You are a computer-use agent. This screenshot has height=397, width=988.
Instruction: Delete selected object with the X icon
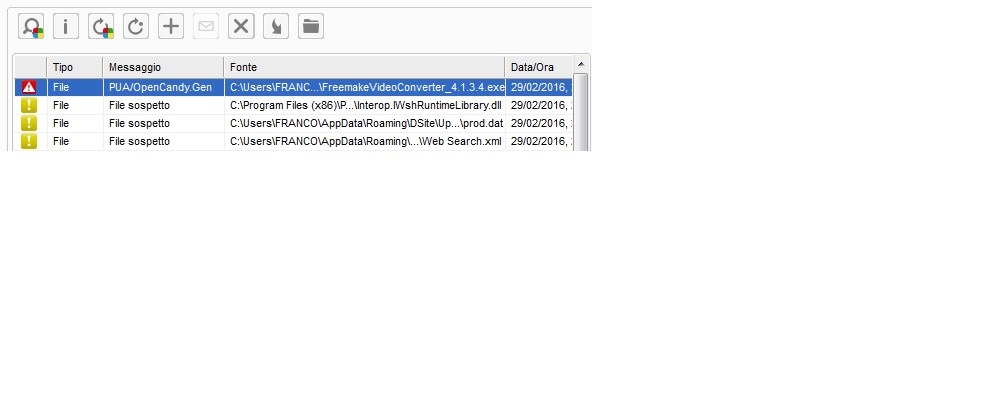tap(241, 26)
